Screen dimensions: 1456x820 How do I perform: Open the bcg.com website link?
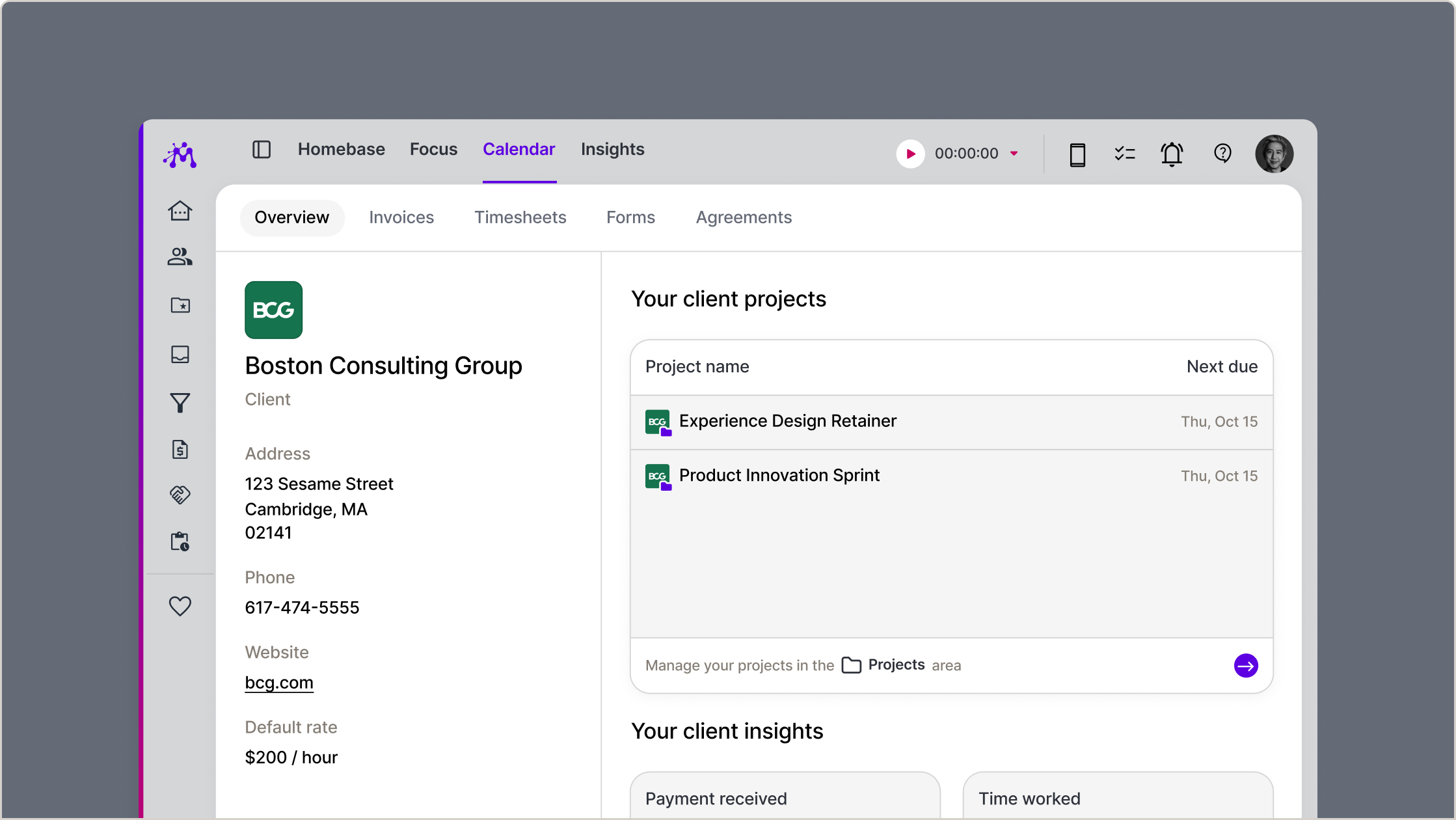pos(279,683)
